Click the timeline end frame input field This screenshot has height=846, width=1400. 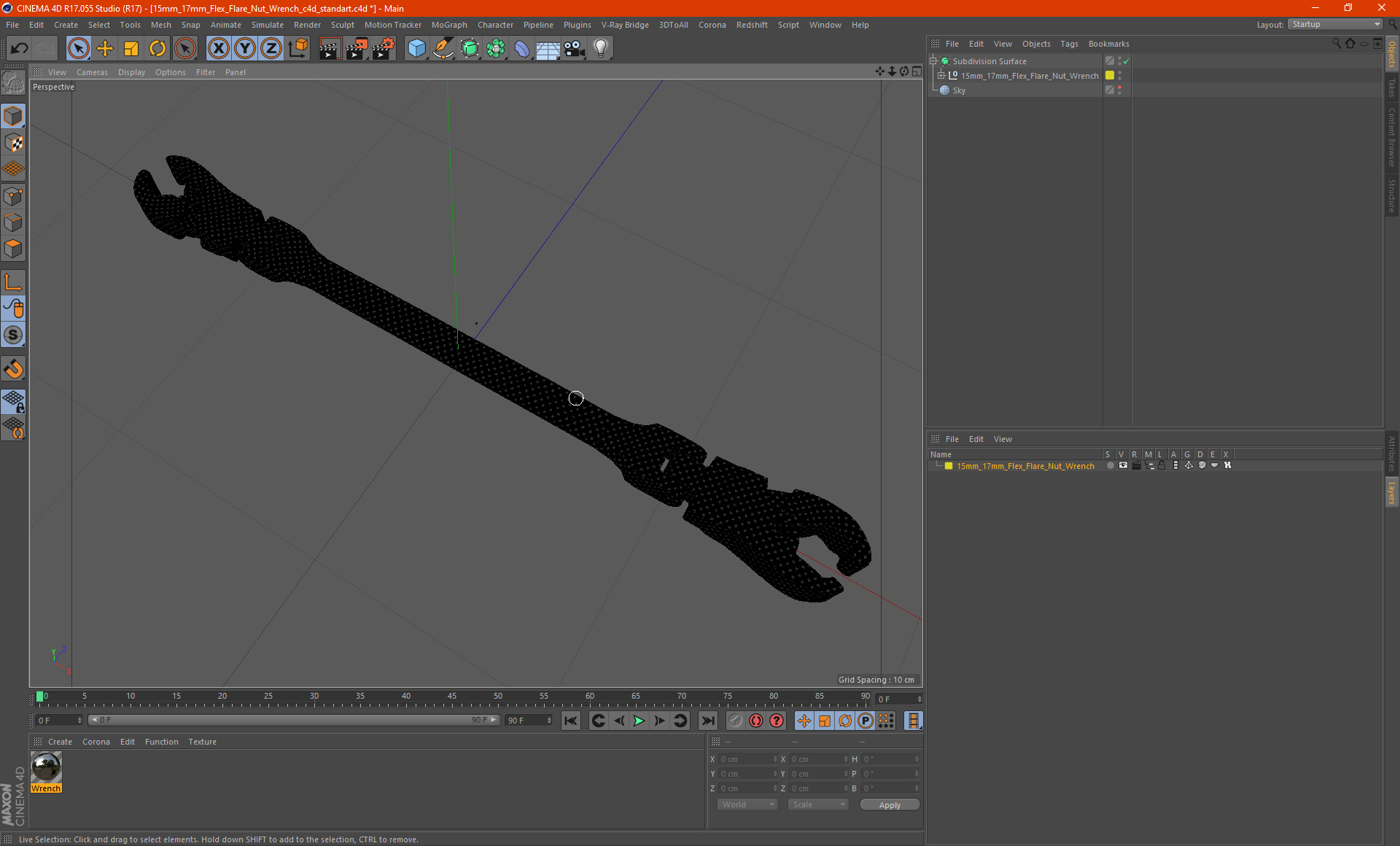click(529, 720)
